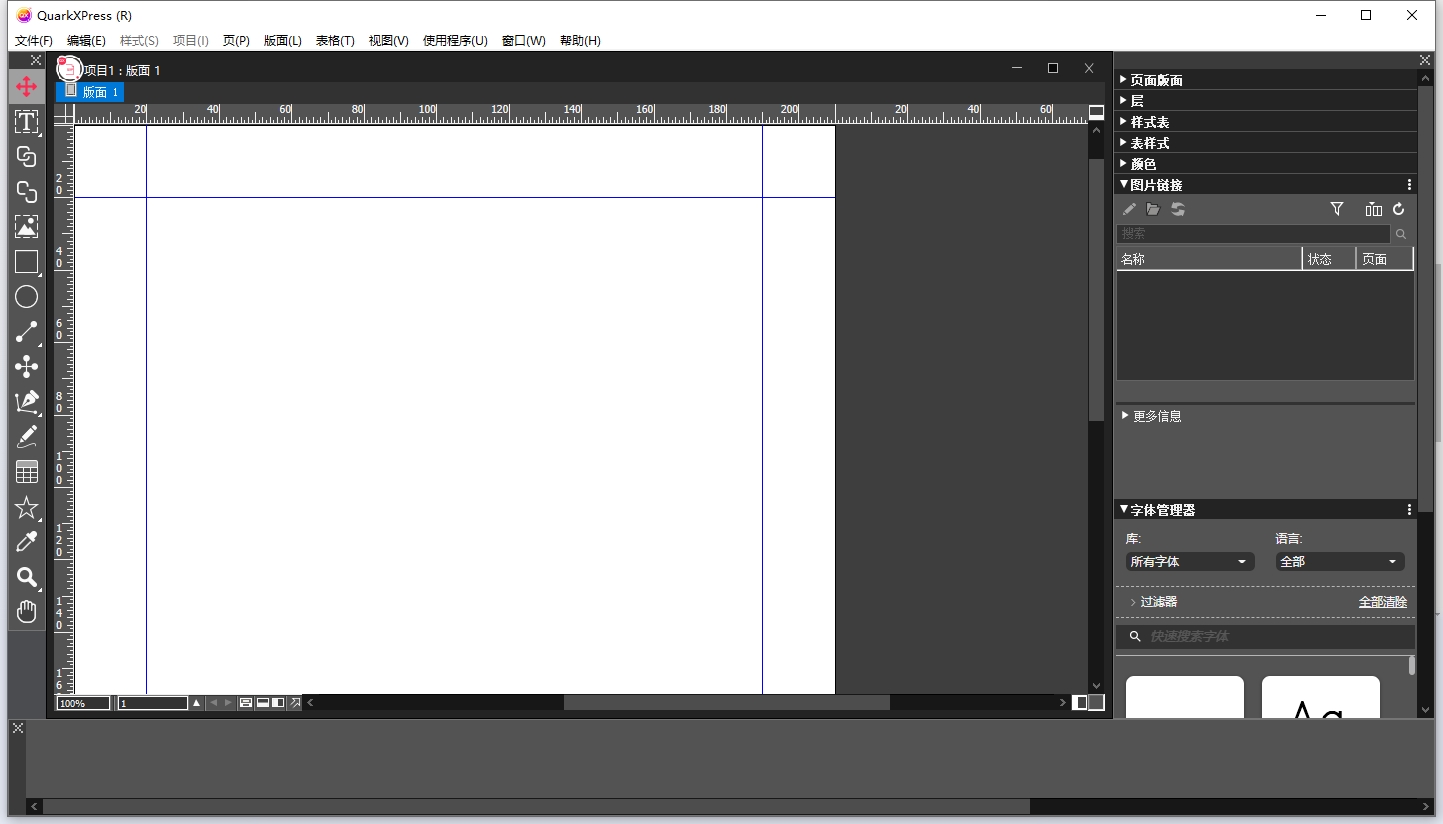This screenshot has width=1443, height=824.
Task: Expand the 样式表 panel
Action: [x=1124, y=121]
